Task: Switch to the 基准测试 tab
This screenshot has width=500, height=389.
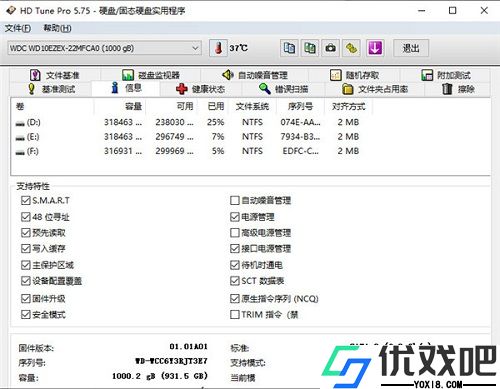Action: (51, 89)
